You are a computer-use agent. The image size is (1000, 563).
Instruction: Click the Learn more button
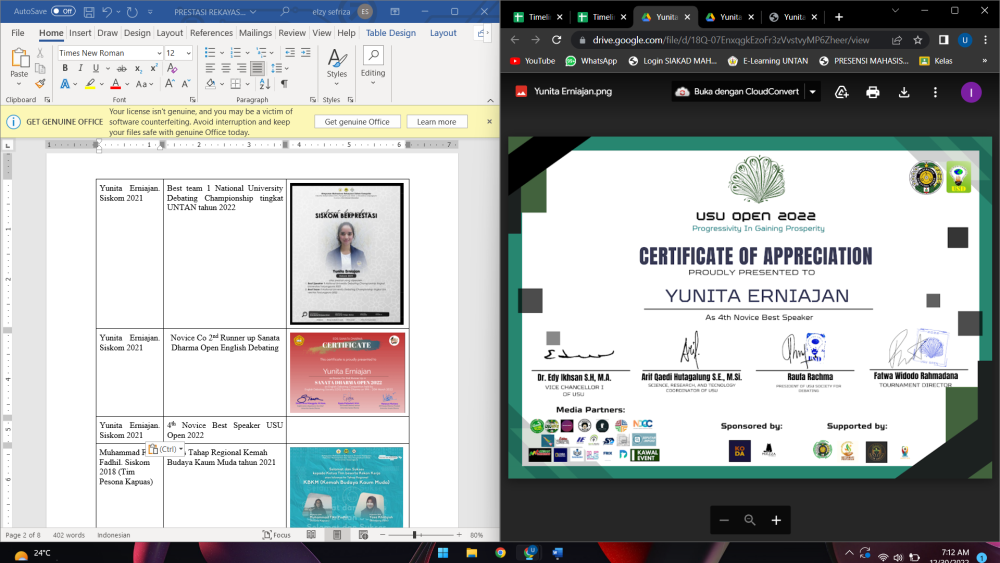pyautogui.click(x=436, y=122)
